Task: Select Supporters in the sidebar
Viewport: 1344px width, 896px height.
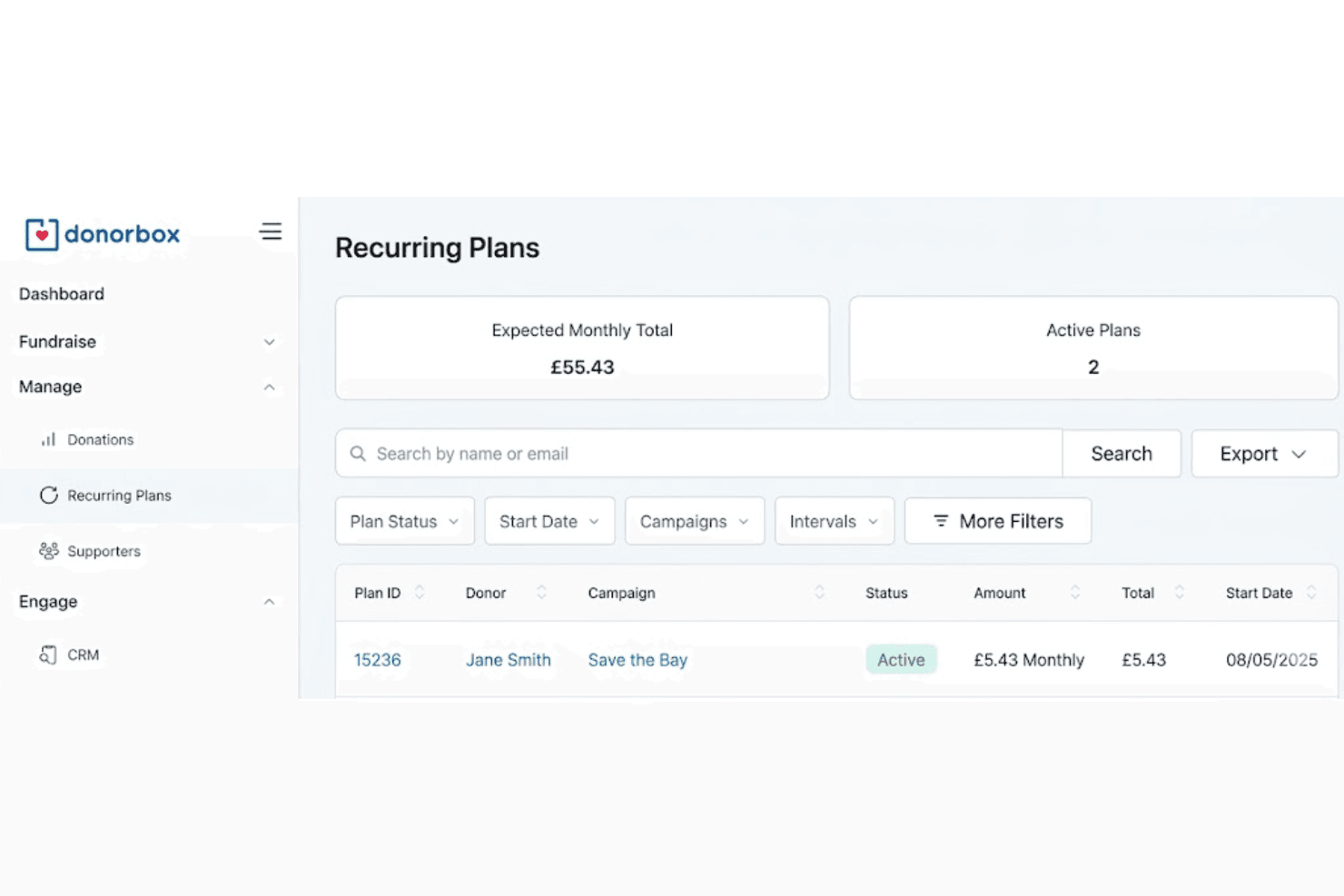Action: click(x=104, y=551)
